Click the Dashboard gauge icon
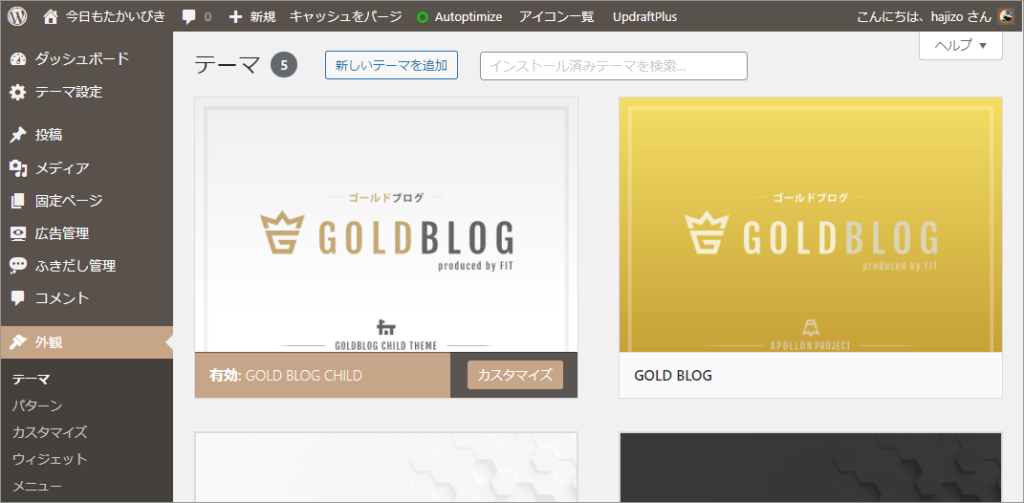This screenshot has height=503, width=1024. [18, 59]
